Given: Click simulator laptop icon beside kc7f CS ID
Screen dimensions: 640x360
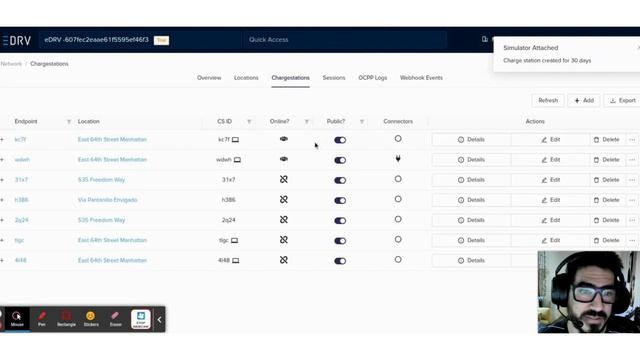Looking at the screenshot, I should click(236, 140).
